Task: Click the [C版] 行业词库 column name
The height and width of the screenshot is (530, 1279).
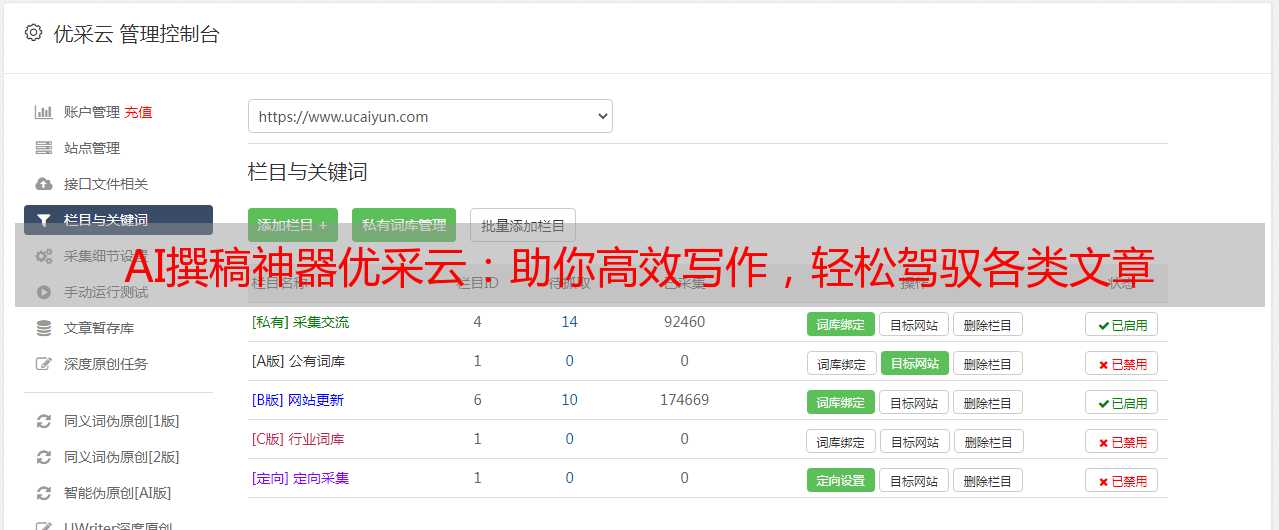Action: [298, 439]
